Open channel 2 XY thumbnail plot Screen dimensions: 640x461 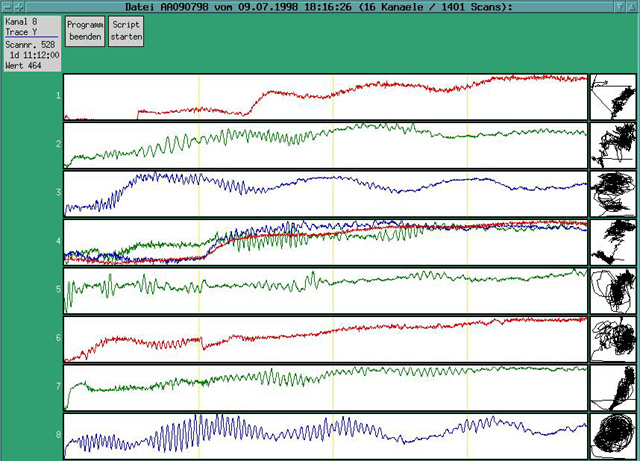coord(613,145)
